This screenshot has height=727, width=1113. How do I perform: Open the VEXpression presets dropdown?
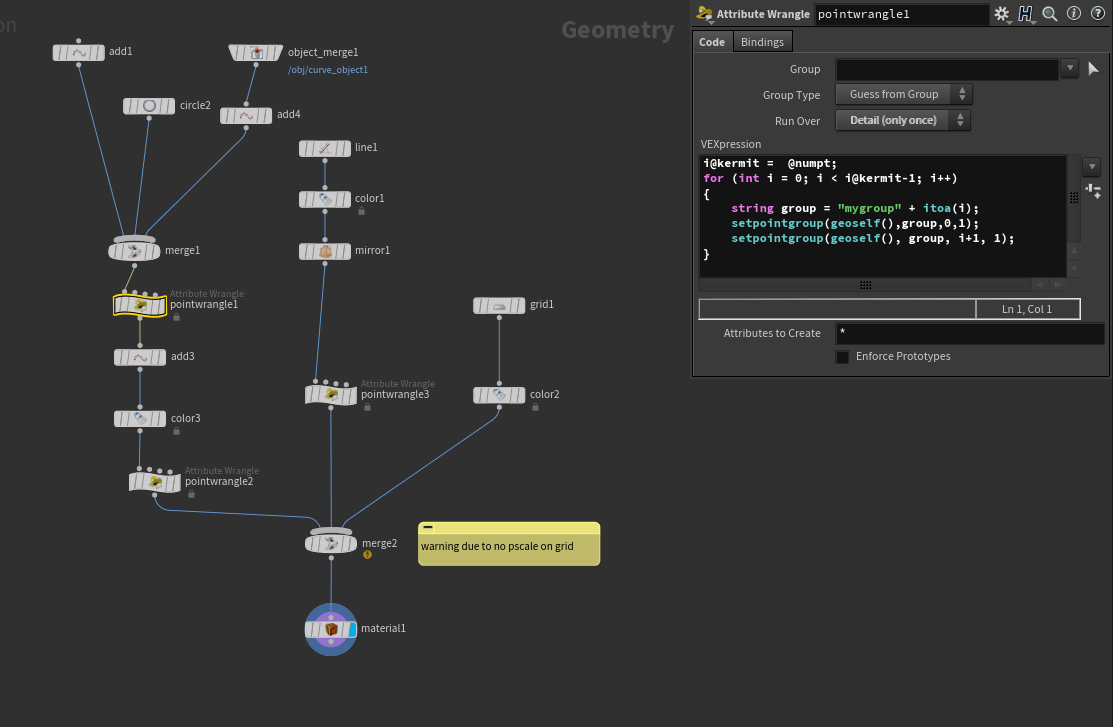[1092, 166]
